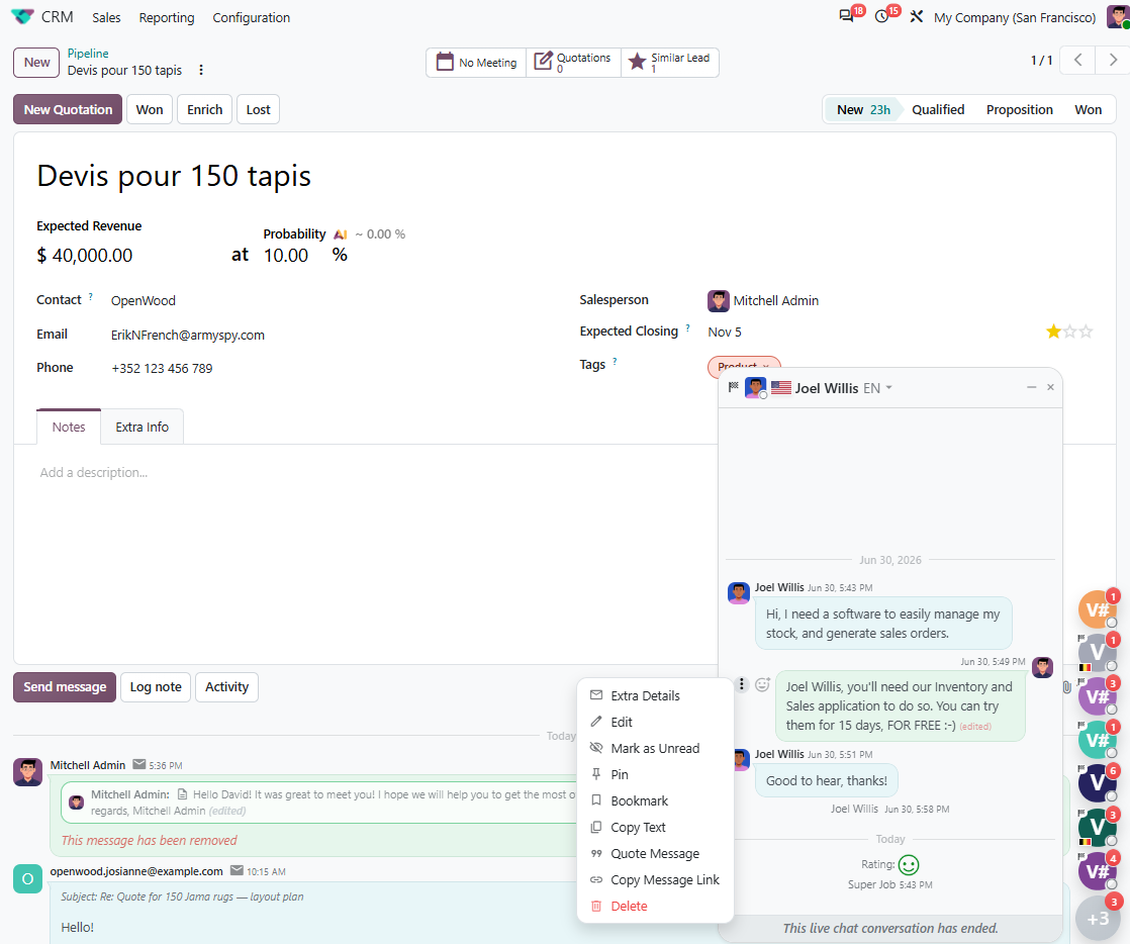Open the OpenWood contact field

point(143,300)
